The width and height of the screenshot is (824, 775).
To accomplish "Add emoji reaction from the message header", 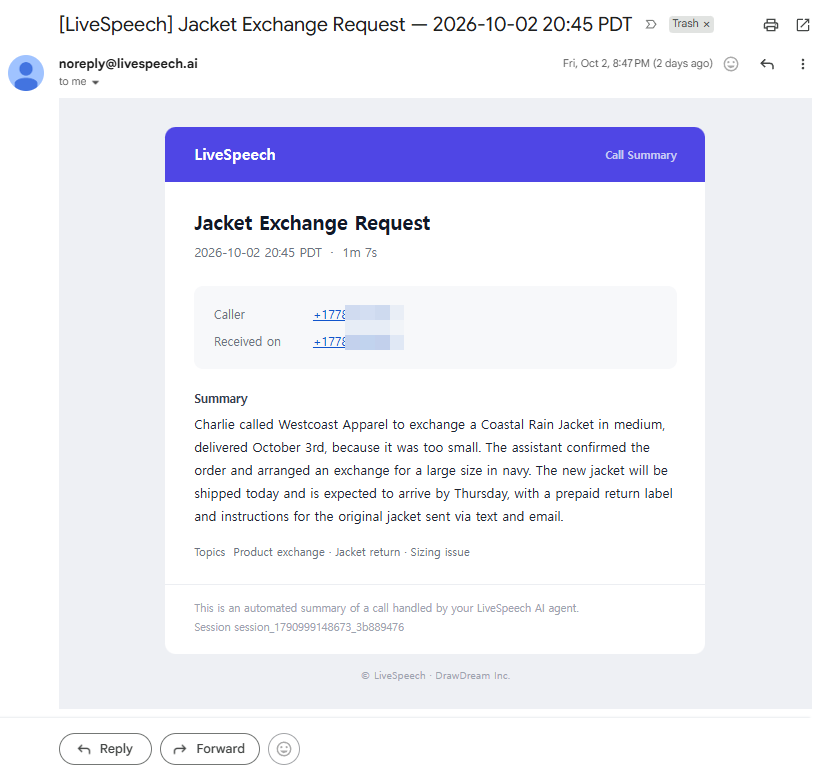I will click(730, 64).
